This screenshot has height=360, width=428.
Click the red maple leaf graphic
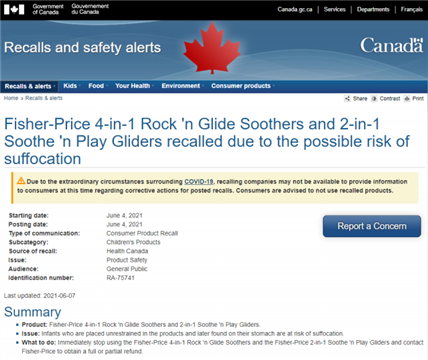pos(212,48)
